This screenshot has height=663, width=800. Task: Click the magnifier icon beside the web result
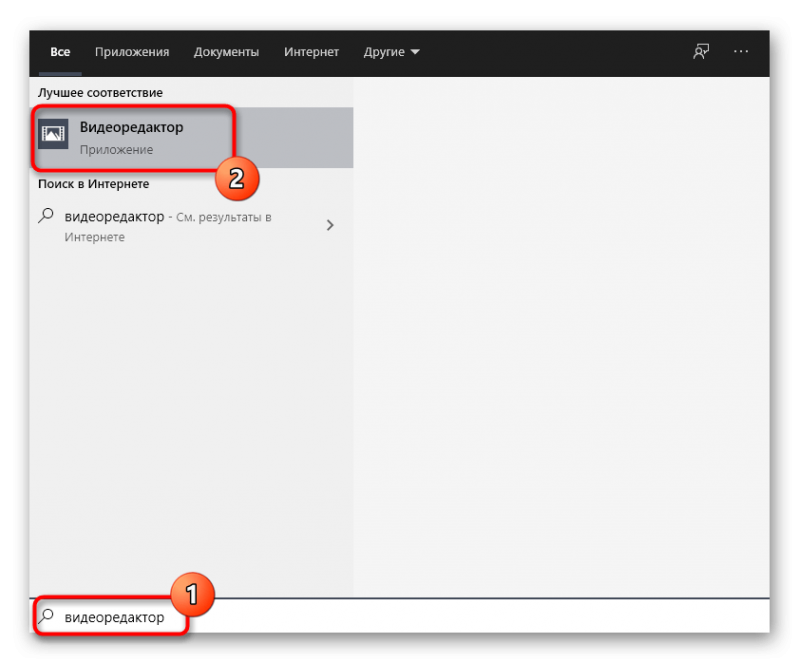(46, 216)
